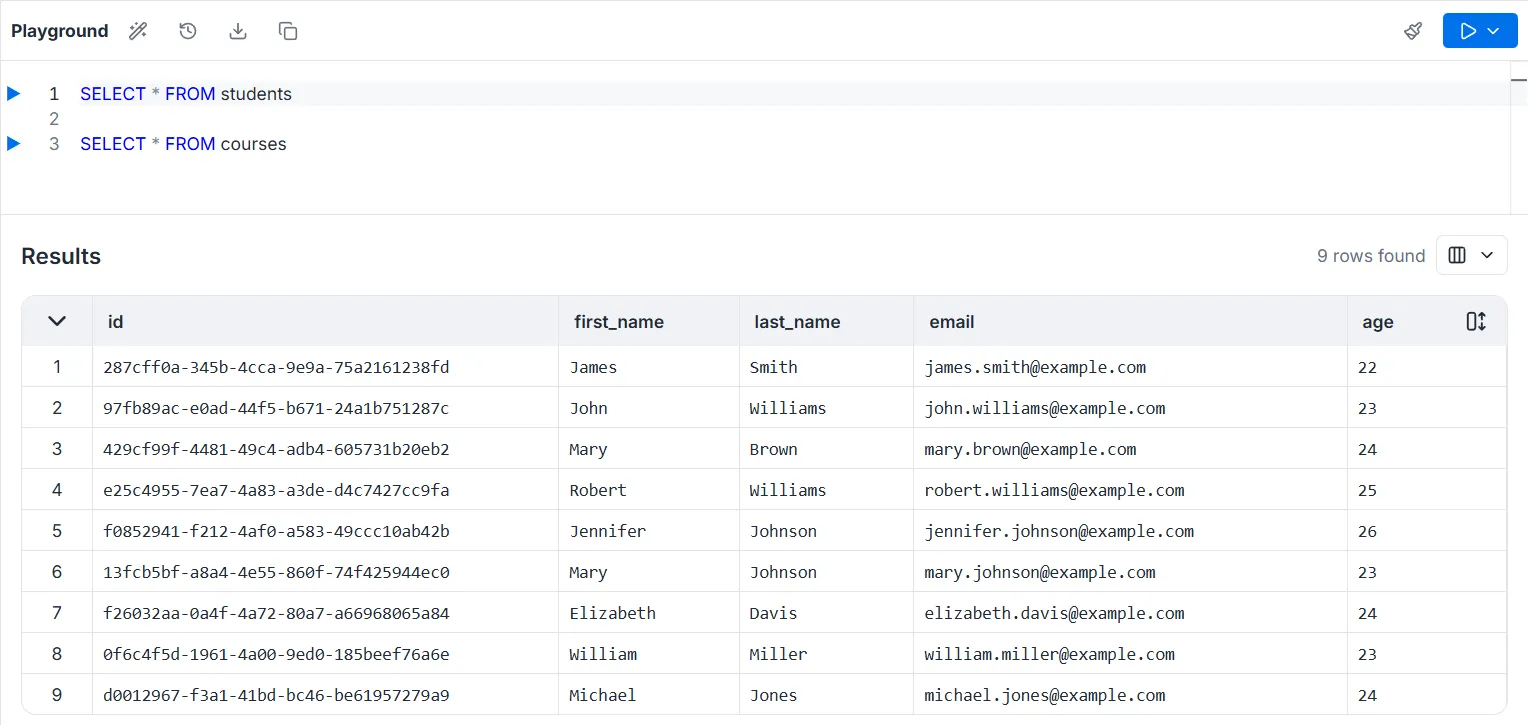Click the id column header
The image size is (1528, 725).
click(116, 322)
